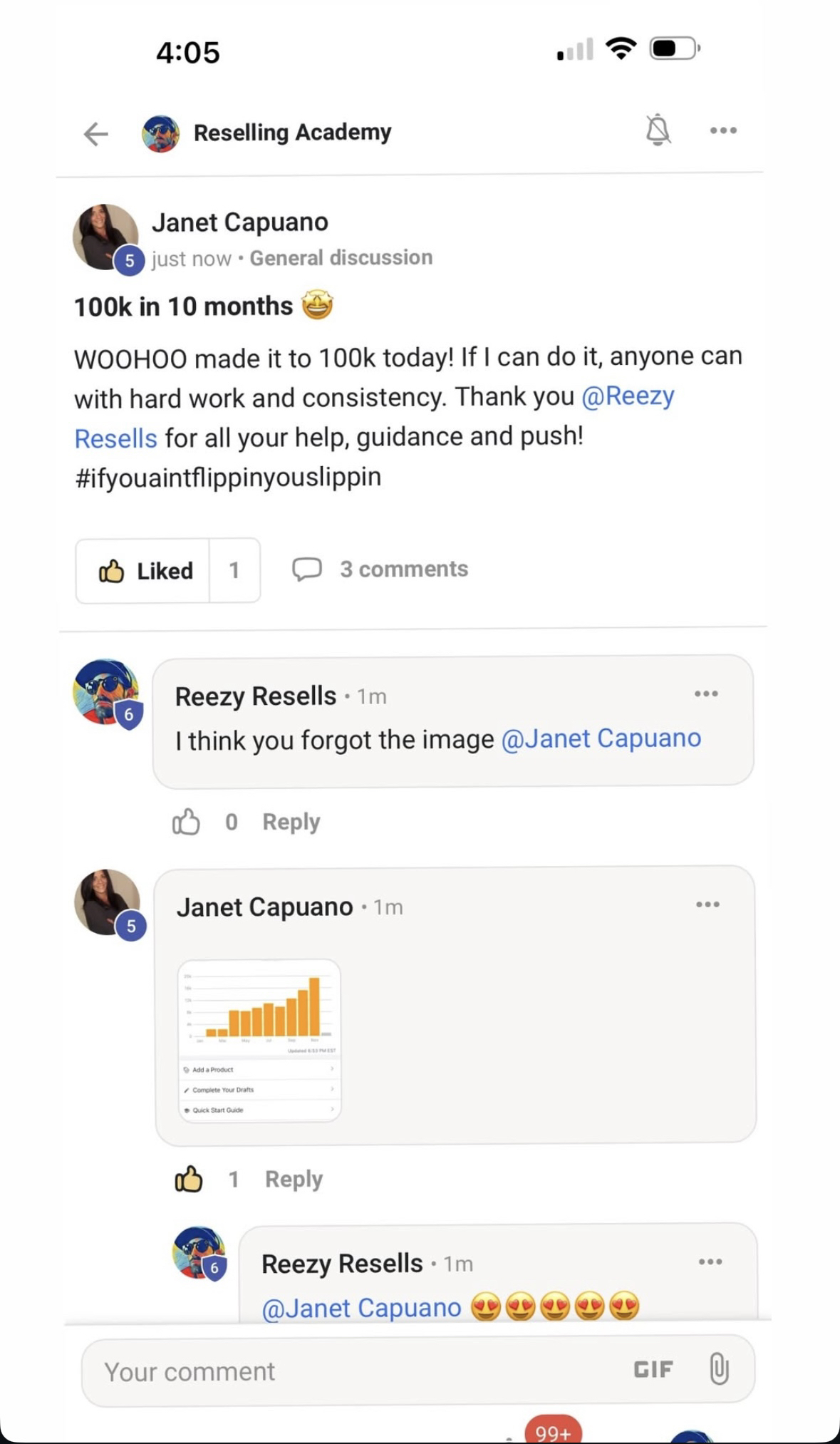Tap the back arrow icon
This screenshot has width=840, height=1444.
[95, 133]
